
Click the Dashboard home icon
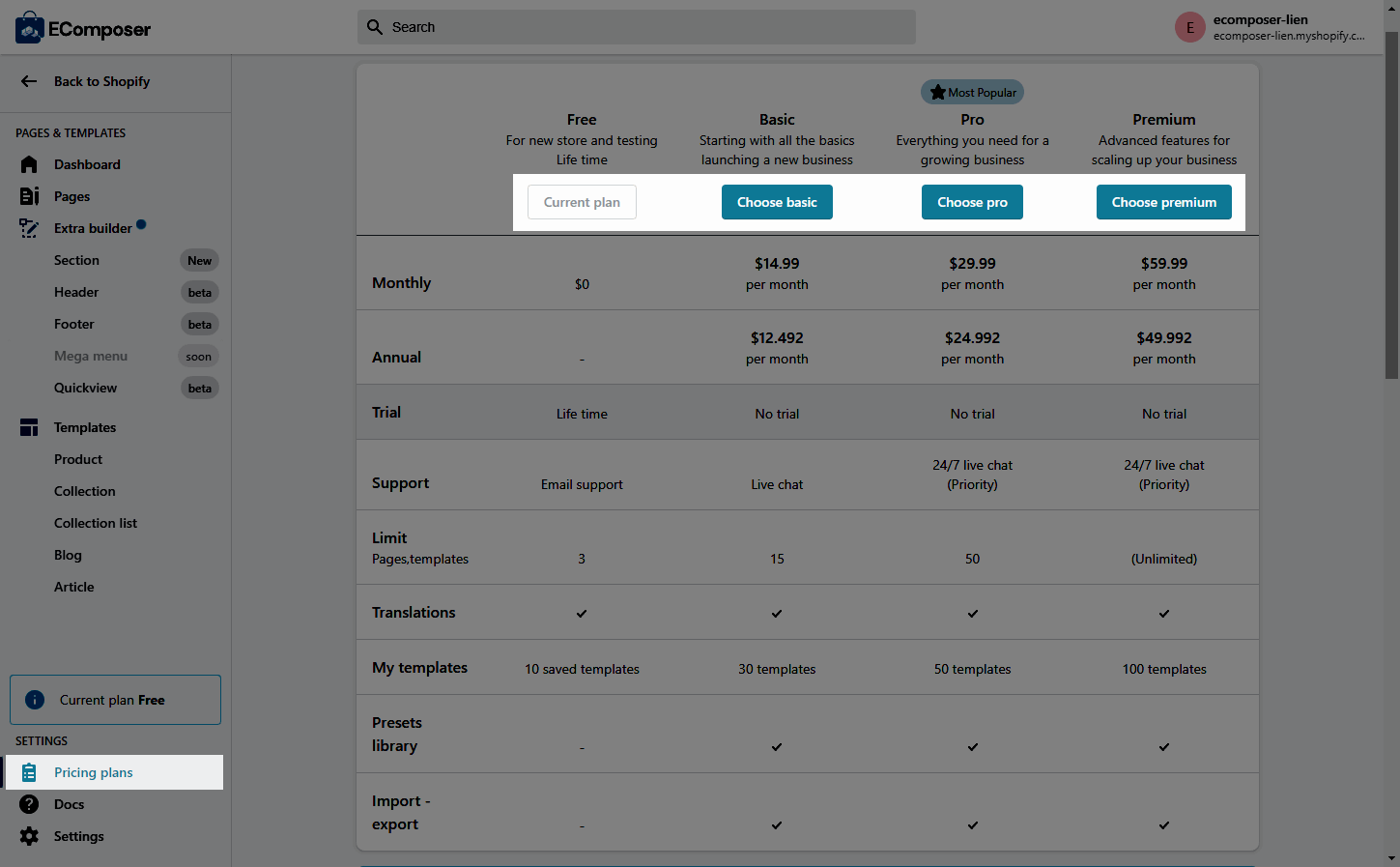tap(29, 164)
